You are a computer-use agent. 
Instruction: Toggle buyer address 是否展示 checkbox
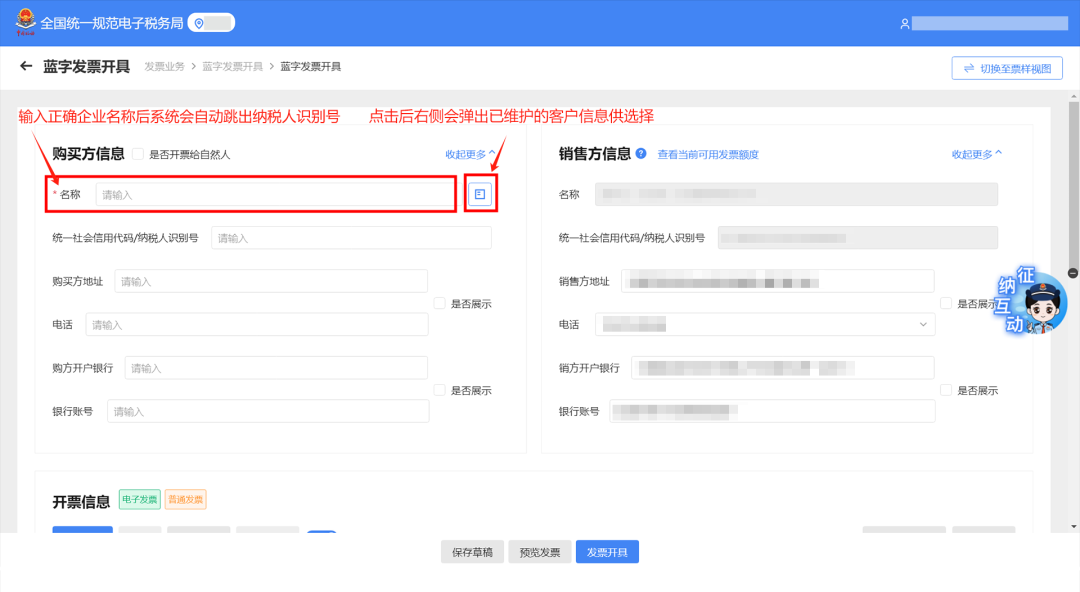pos(439,303)
